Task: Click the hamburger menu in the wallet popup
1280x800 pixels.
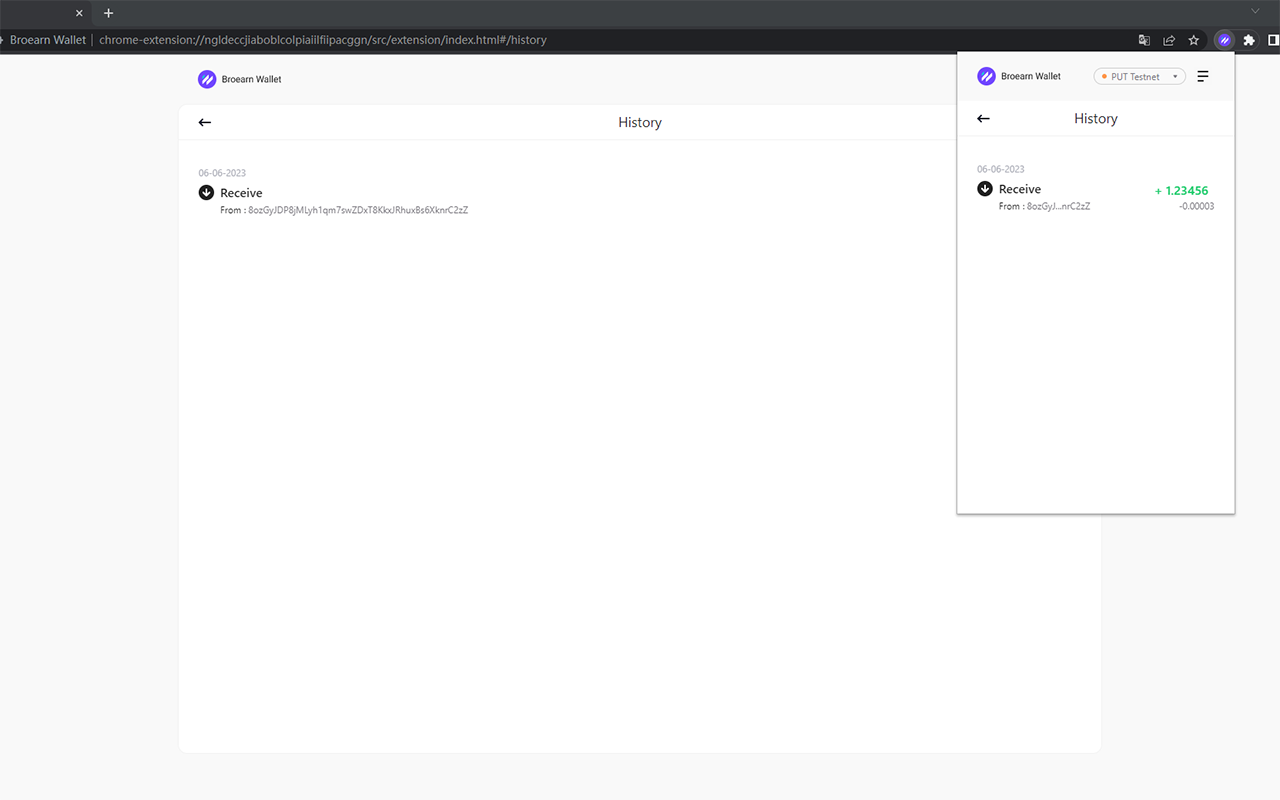Action: (x=1202, y=76)
